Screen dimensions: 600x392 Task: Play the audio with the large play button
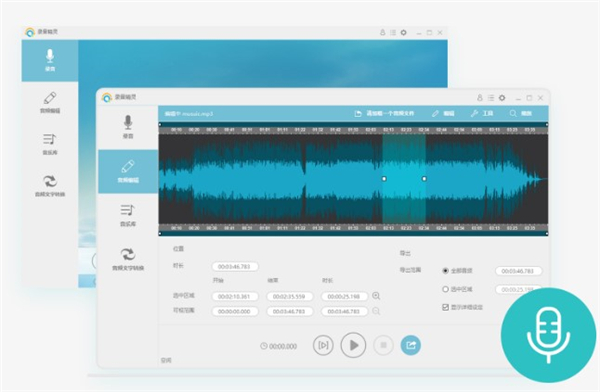(x=353, y=345)
